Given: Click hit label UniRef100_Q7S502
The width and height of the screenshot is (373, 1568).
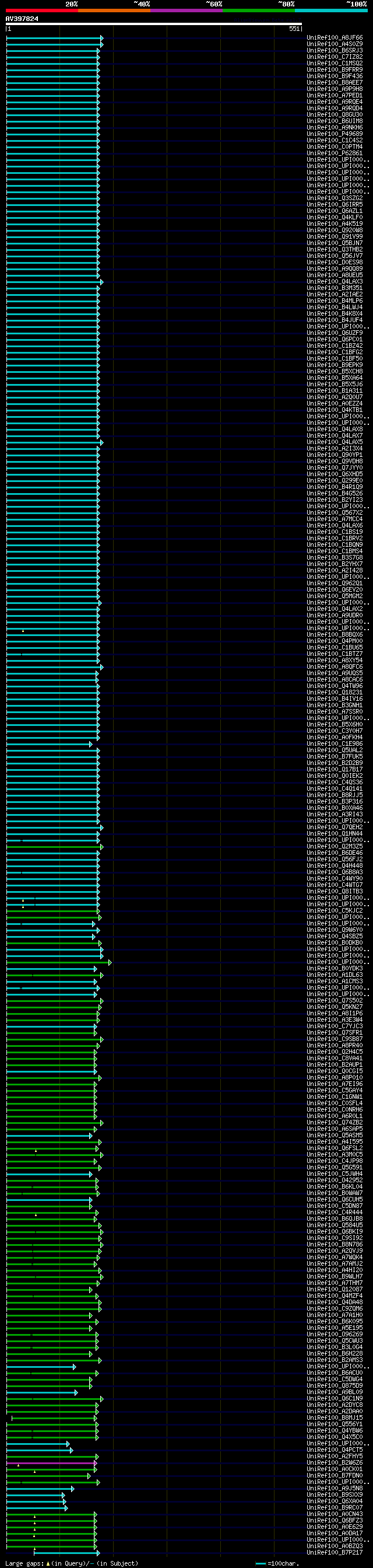Looking at the screenshot, I should point(335,1000).
